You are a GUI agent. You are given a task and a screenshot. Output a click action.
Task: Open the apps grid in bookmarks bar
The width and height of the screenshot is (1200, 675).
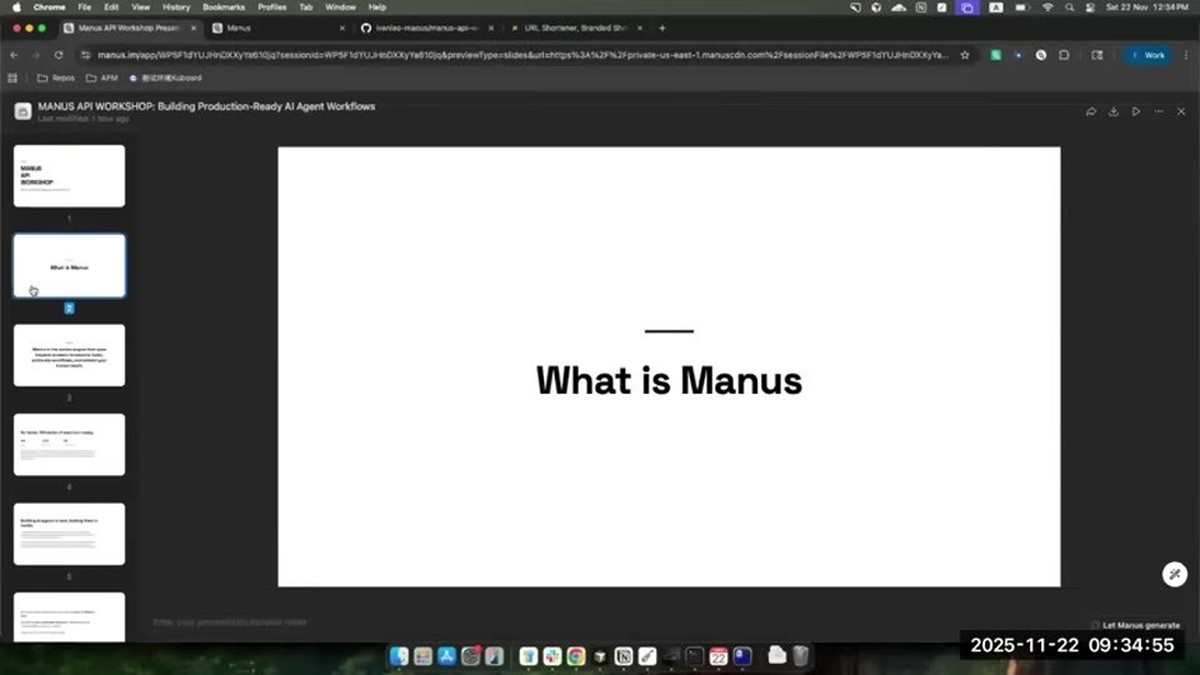[13, 77]
